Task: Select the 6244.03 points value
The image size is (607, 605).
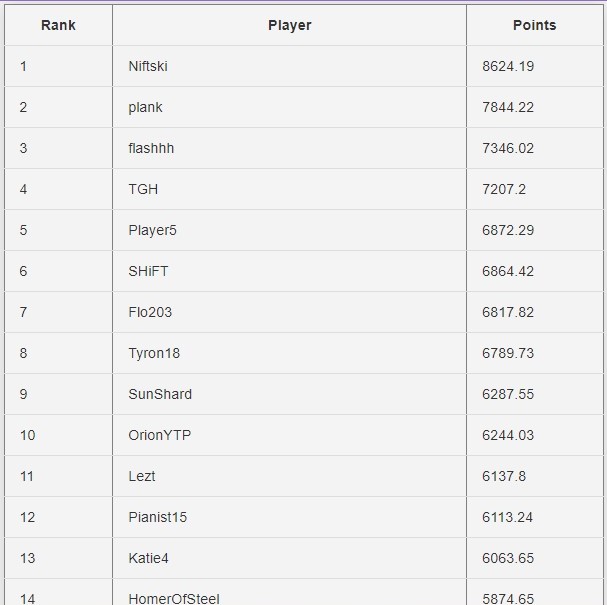Action: pyautogui.click(x=508, y=435)
